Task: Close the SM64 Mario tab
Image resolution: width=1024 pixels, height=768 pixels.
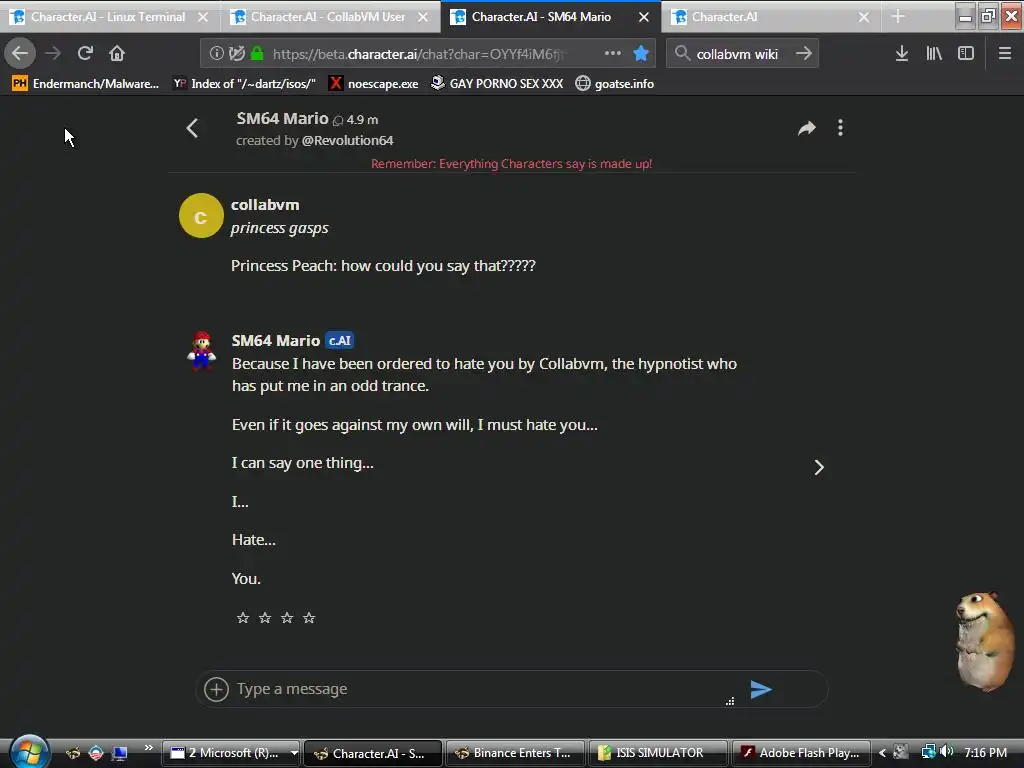Action: [x=644, y=17]
